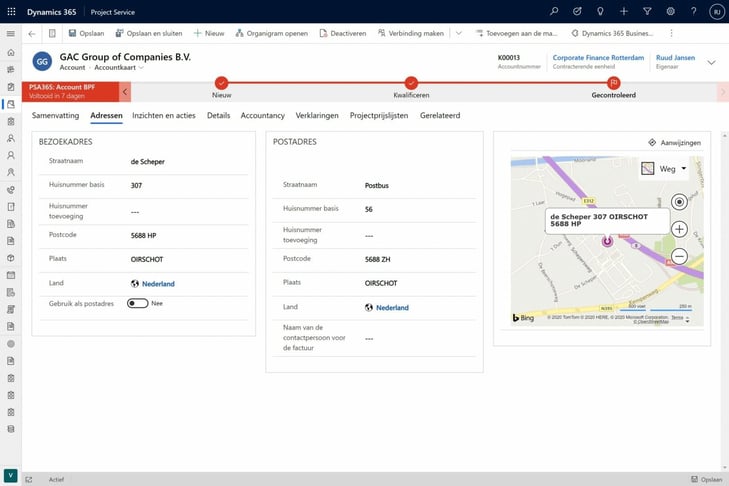
Task: Click the plus quick create icon
Action: coord(623,11)
